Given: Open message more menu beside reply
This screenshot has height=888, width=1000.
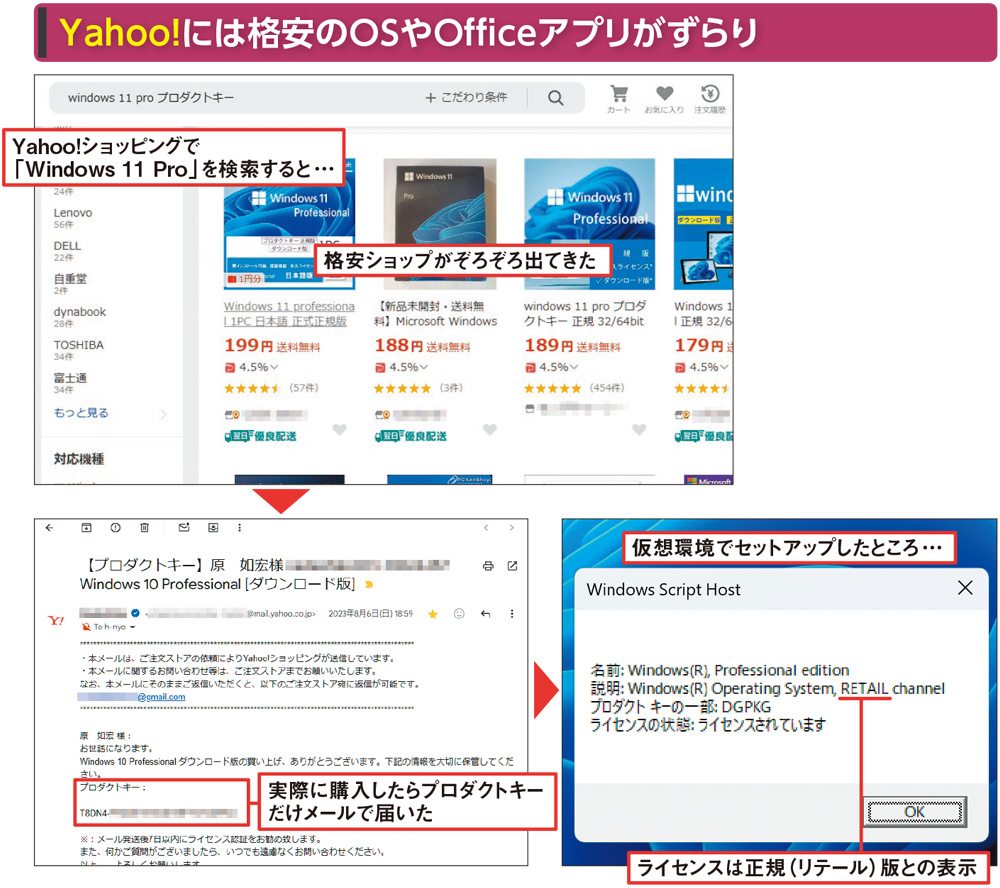Looking at the screenshot, I should [511, 614].
